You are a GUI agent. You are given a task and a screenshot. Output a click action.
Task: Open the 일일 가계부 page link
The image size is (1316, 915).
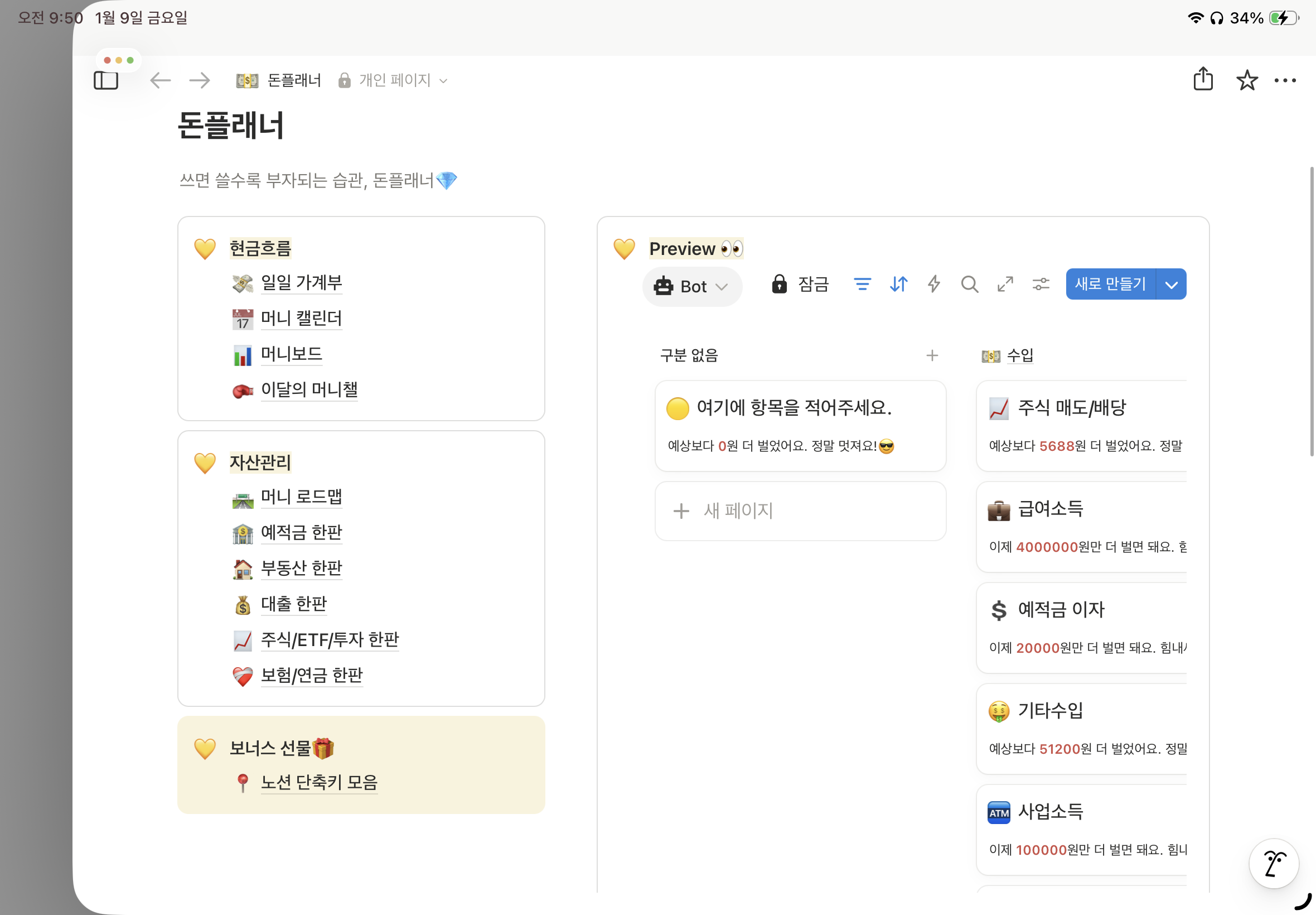[x=301, y=282]
